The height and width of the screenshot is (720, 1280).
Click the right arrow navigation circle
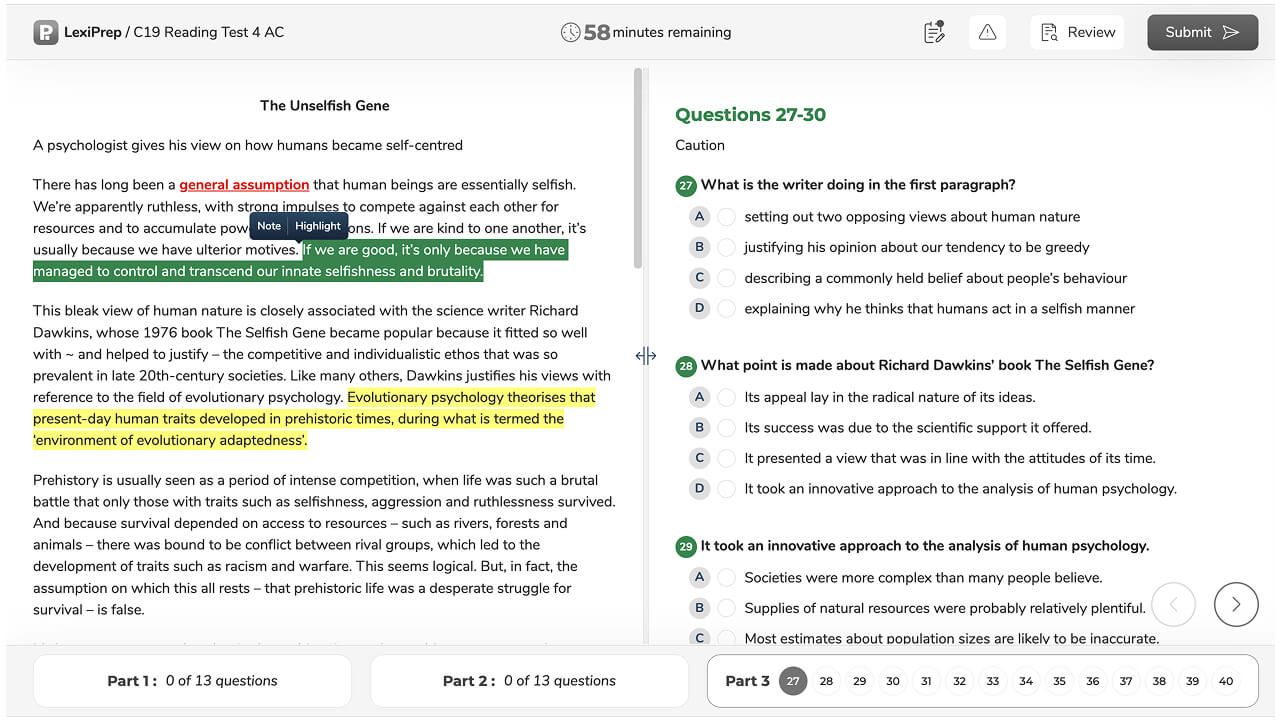1236,604
